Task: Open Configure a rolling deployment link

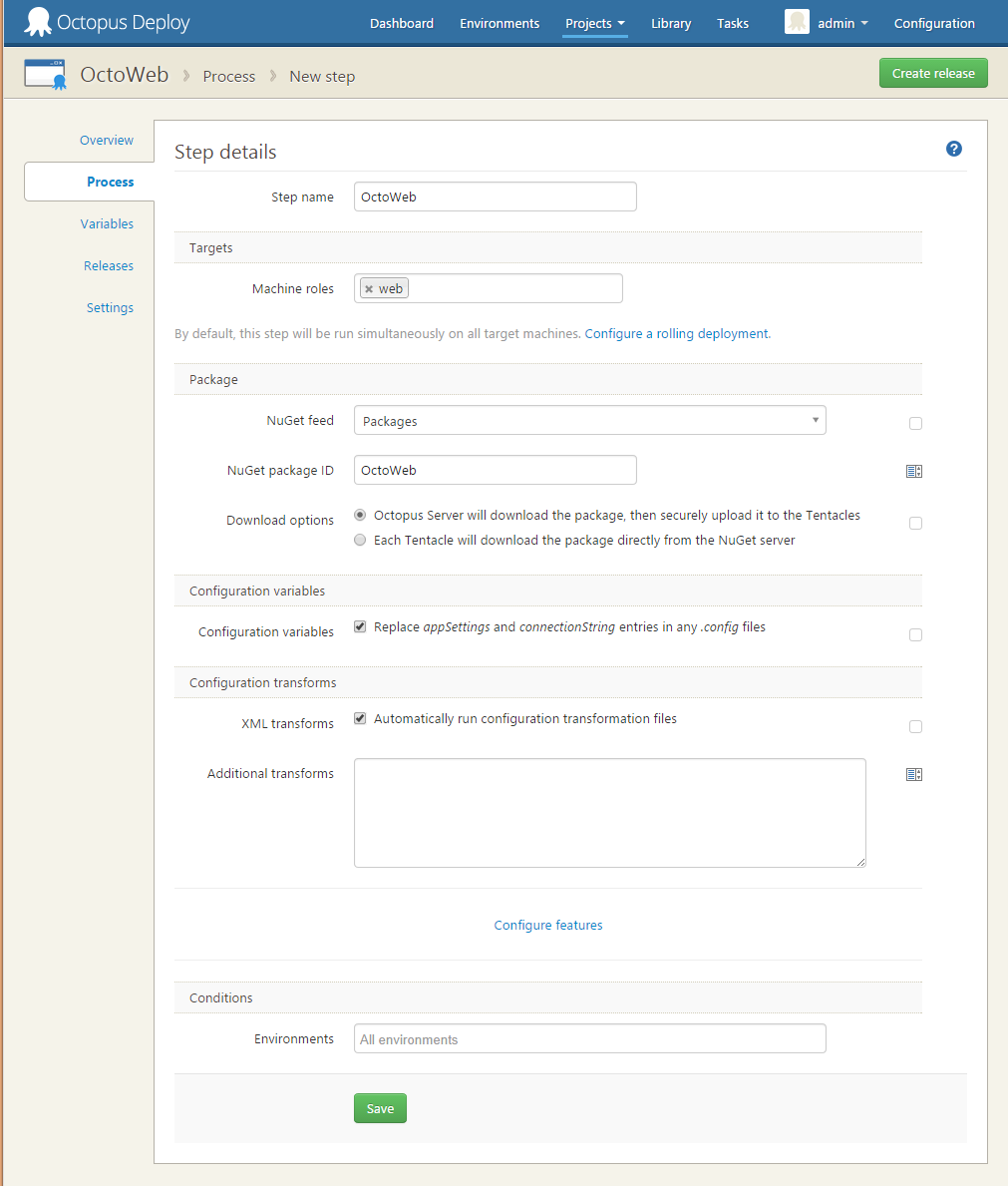Action: pos(677,333)
